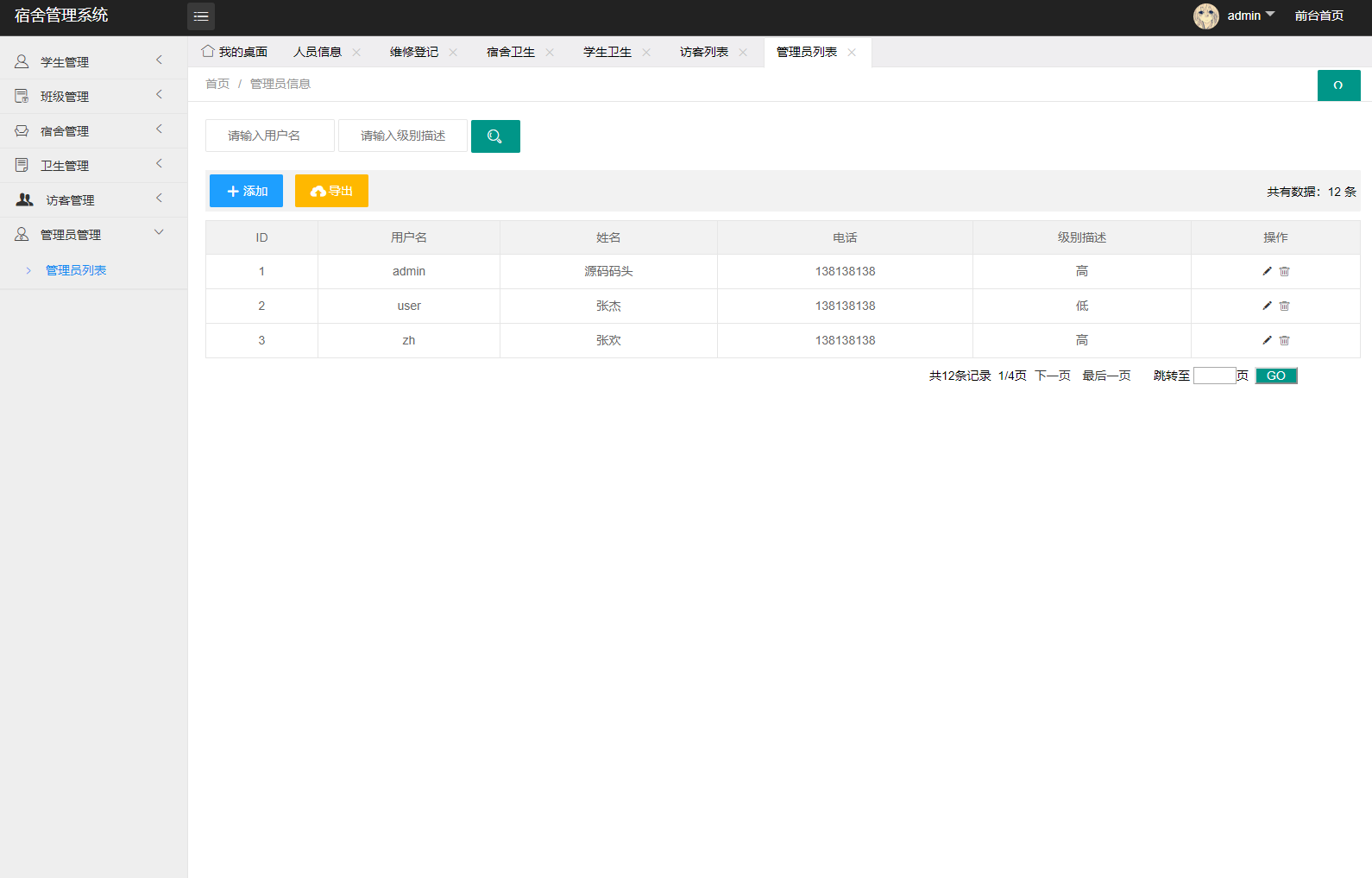The image size is (1372, 878).
Task: Go to 下一页 in pagination
Action: [x=1052, y=376]
